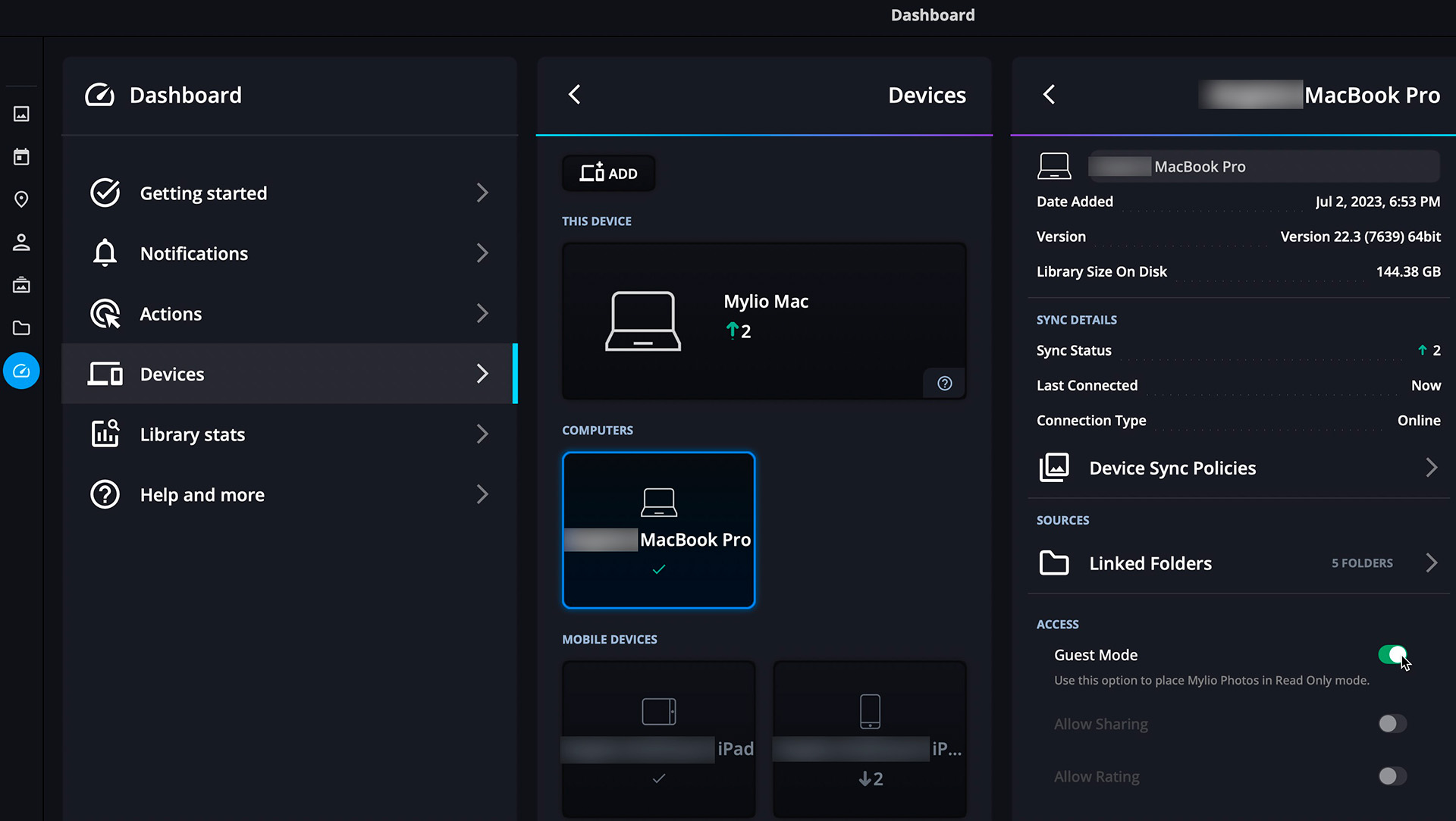Click the Actions cursor icon
The image size is (1456, 821).
click(x=105, y=314)
